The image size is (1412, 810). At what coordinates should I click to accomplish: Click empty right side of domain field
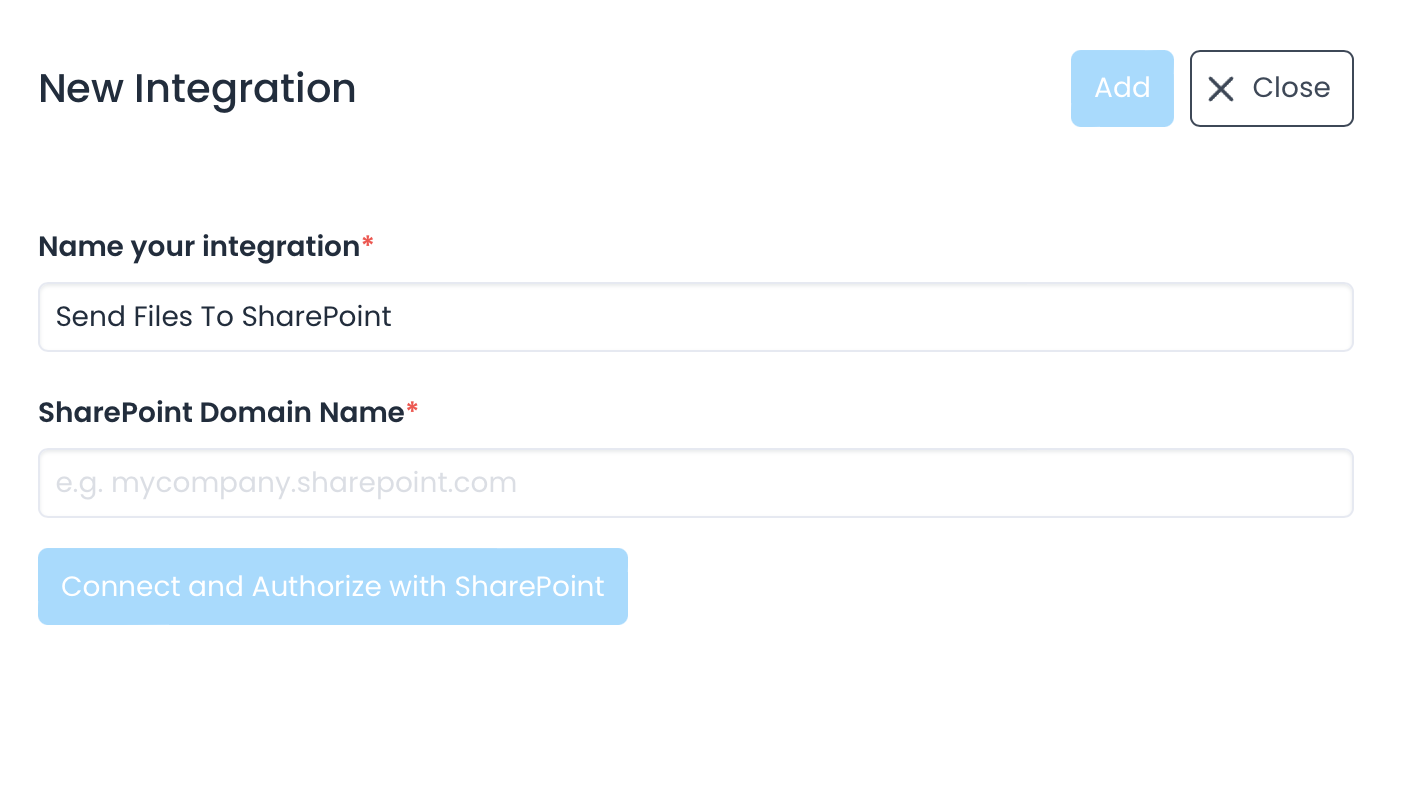pyautogui.click(x=1100, y=483)
